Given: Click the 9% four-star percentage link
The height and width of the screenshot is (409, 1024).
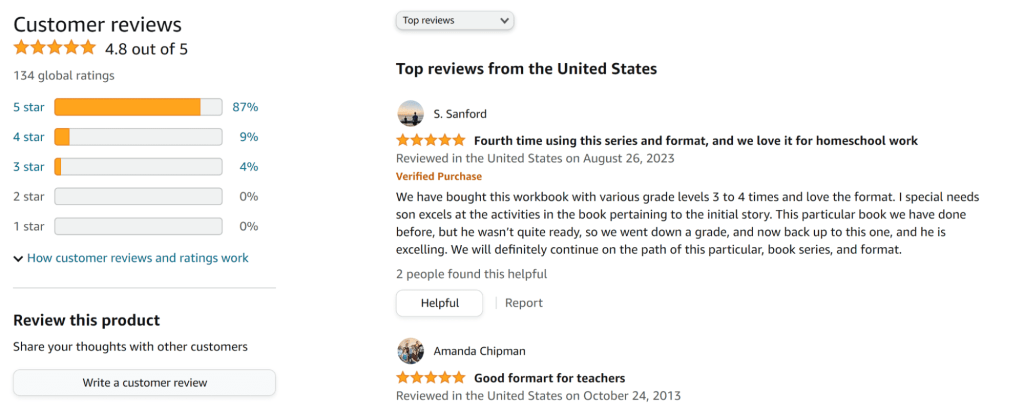Looking at the screenshot, I should [x=249, y=137].
